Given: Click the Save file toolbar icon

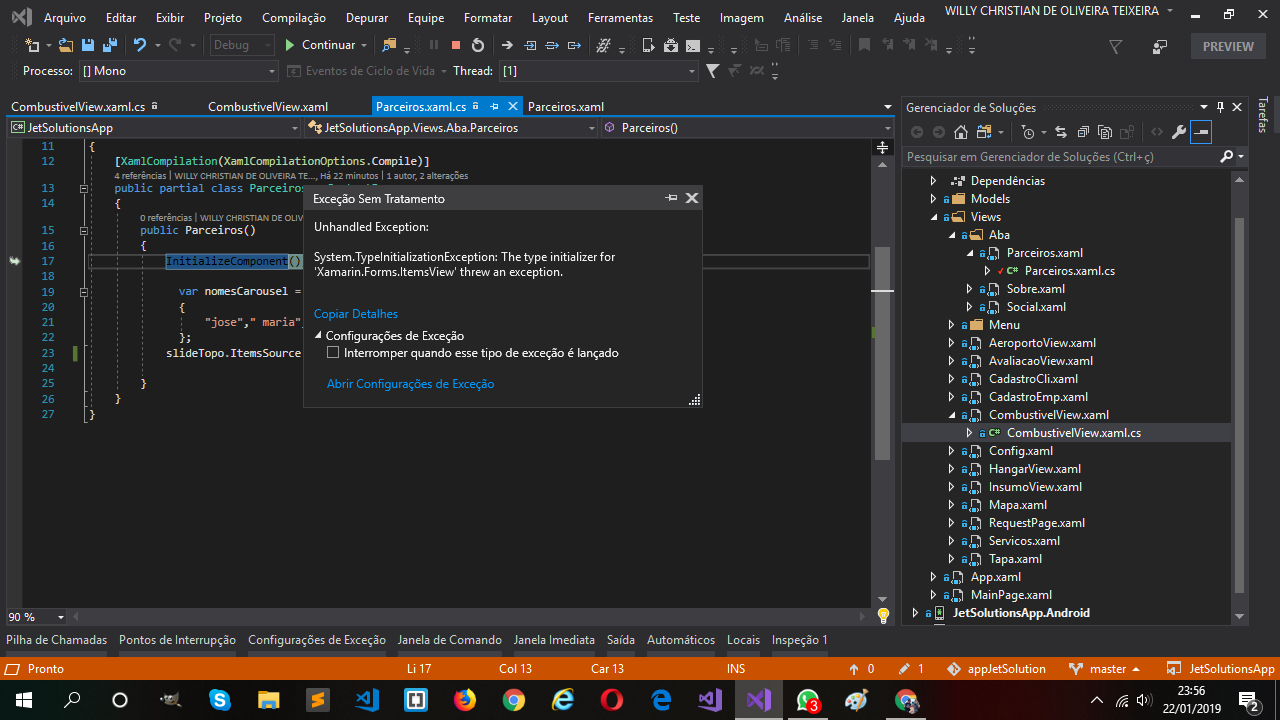Looking at the screenshot, I should tap(88, 45).
